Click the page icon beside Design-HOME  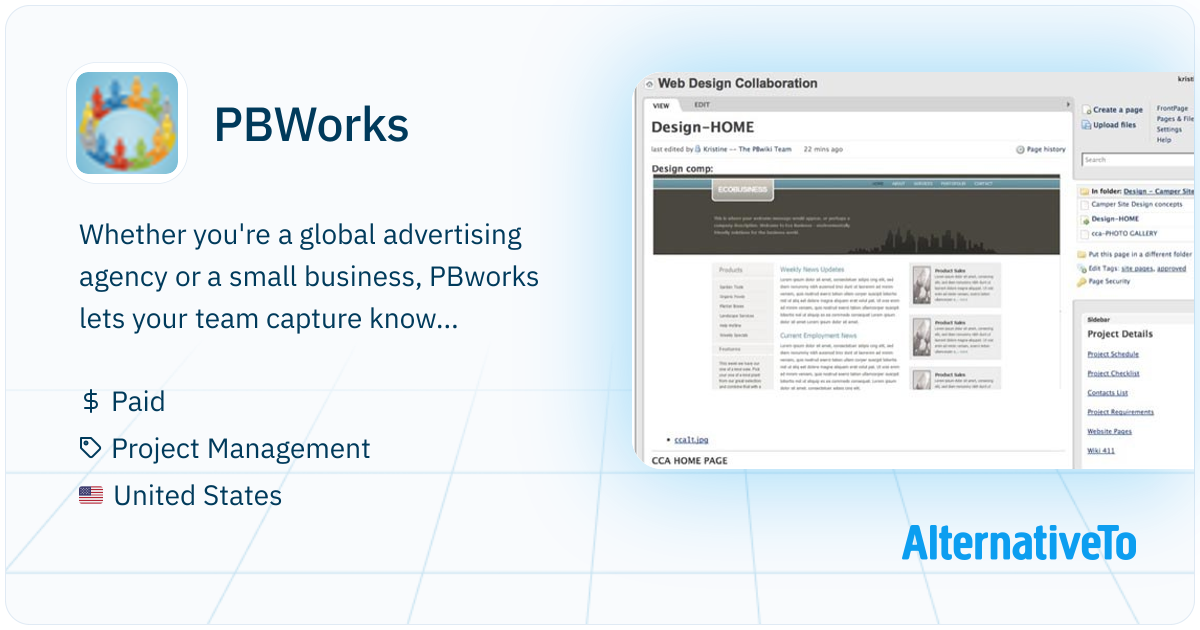(1084, 218)
